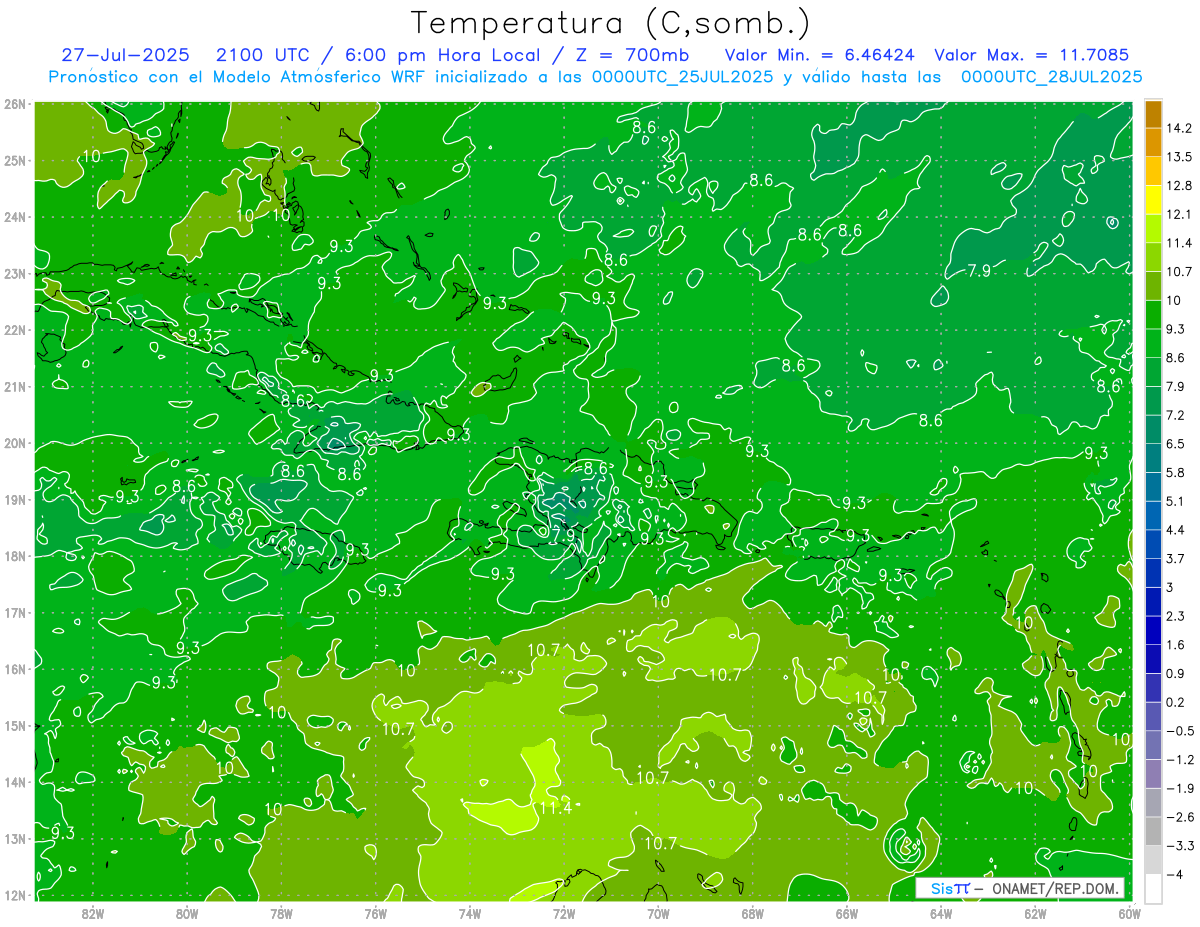Click the 70W longitude axis label
This screenshot has height=927, width=1200.
[658, 914]
